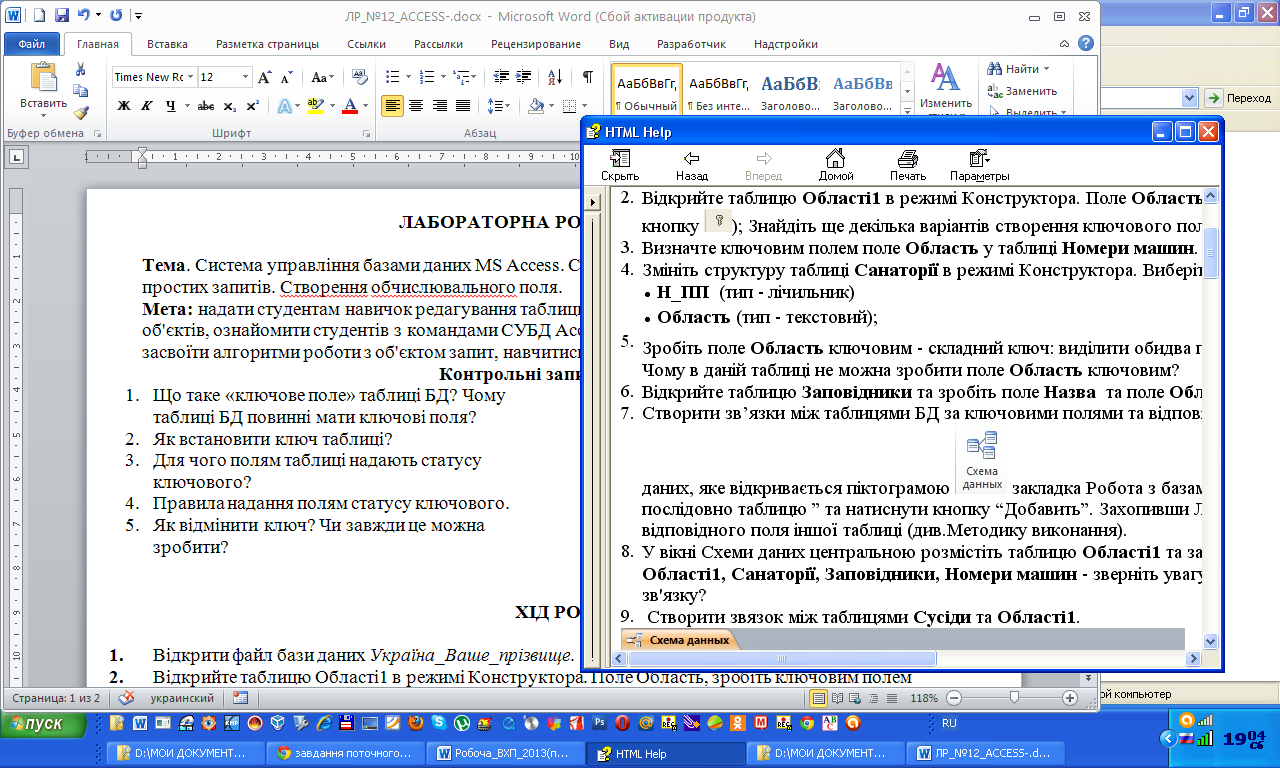Click the subscript x₂ icon
The width and height of the screenshot is (1280, 768).
(230, 106)
